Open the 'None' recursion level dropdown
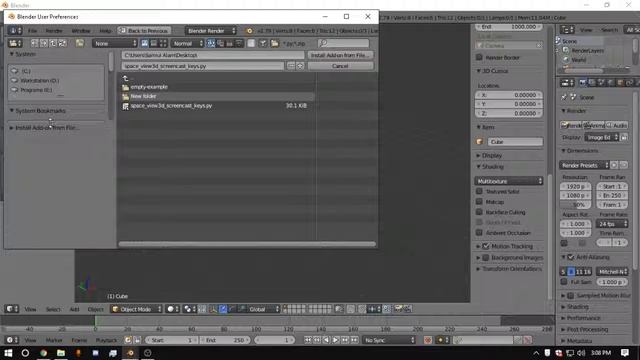The width and height of the screenshot is (640, 360). click(114, 43)
